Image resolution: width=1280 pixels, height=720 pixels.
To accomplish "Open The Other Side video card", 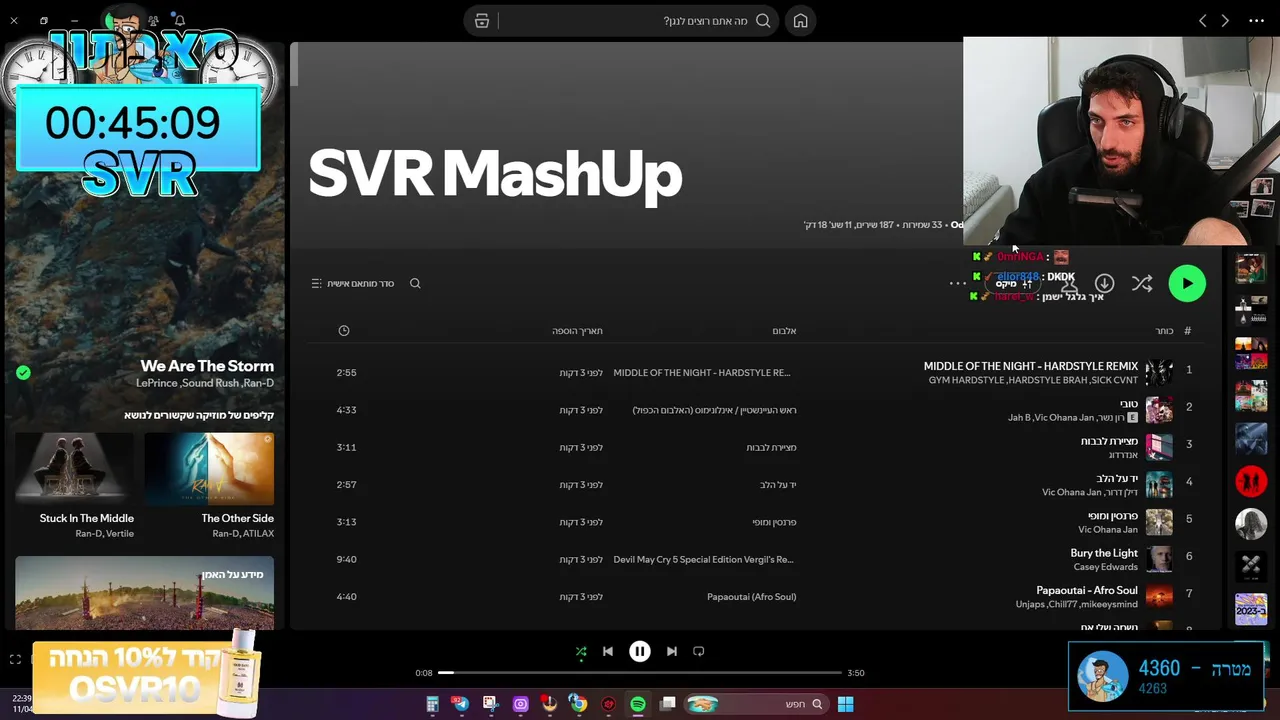I will (209, 486).
